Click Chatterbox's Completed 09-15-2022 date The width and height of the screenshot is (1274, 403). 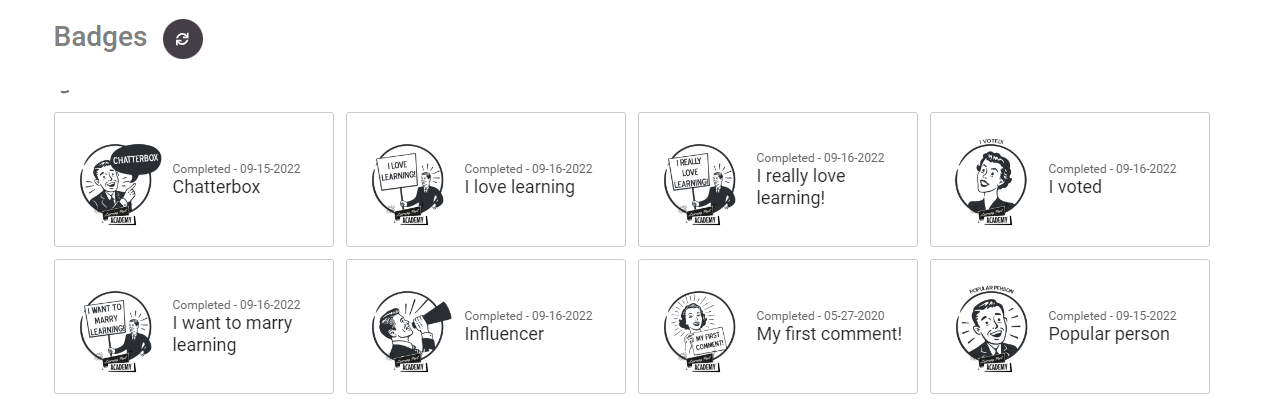click(x=236, y=169)
